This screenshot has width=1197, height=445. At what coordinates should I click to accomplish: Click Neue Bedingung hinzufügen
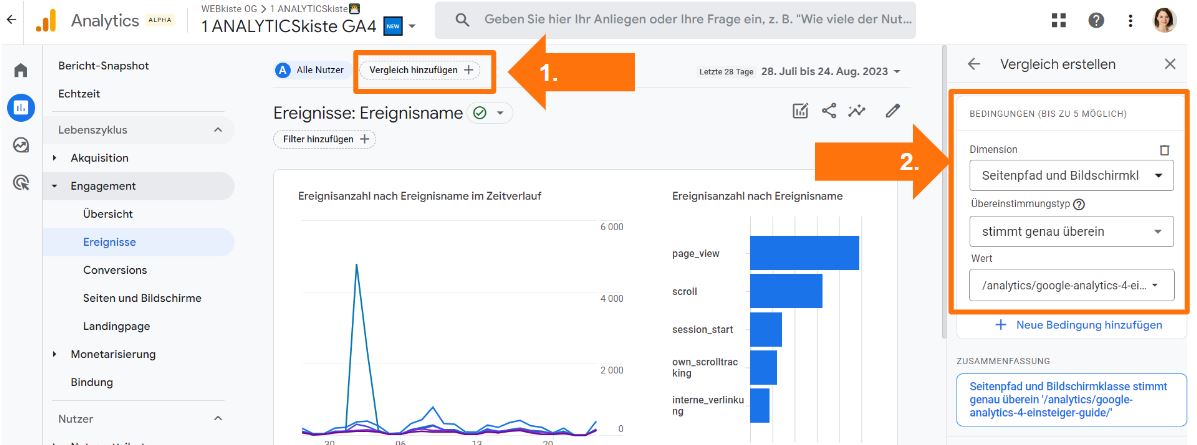(x=1078, y=325)
